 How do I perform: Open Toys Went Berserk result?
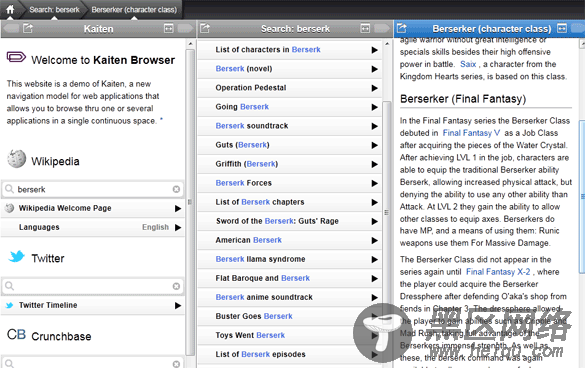pos(290,335)
